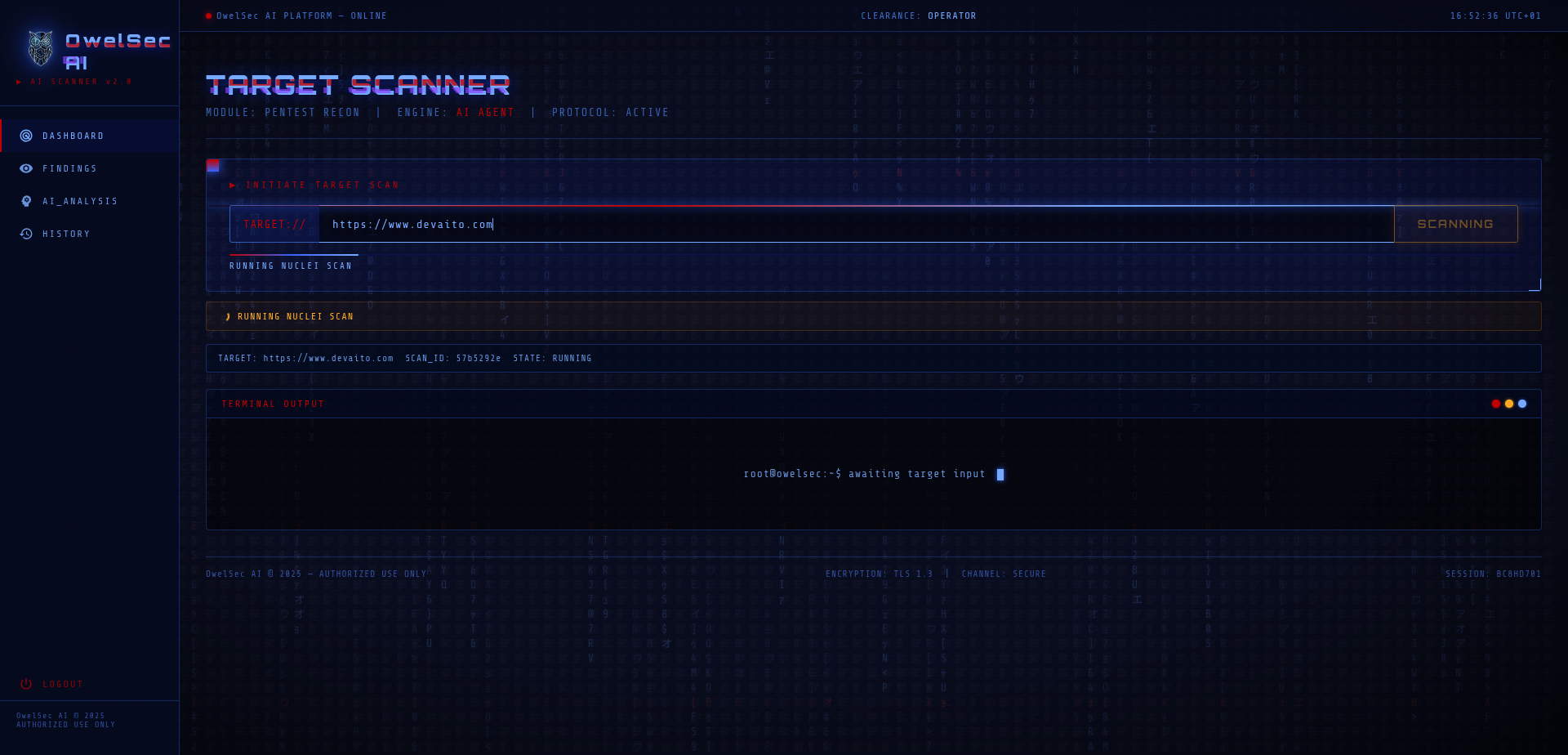The image size is (1568, 755).
Task: Click the red terminal window dot
Action: coord(1496,404)
